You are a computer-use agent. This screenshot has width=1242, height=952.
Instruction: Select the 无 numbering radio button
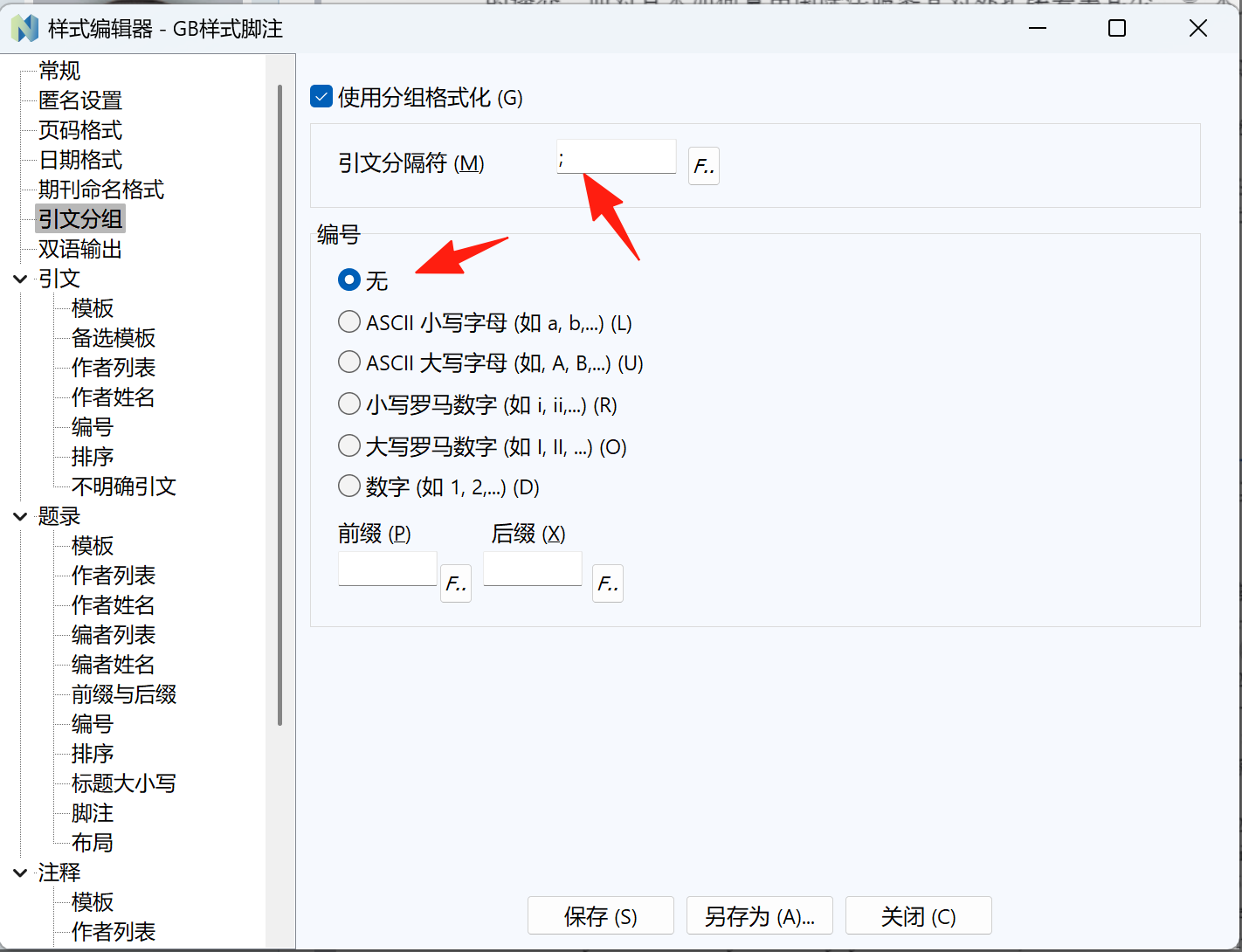point(349,280)
